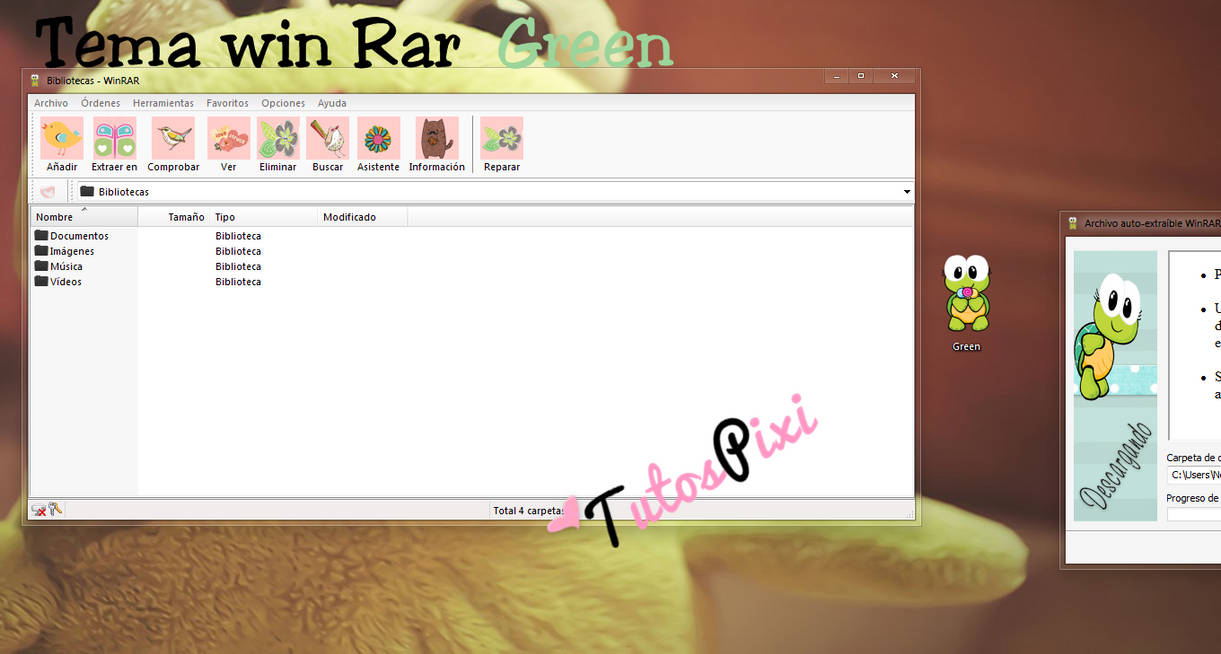The image size is (1221, 654).
Task: Click the pink back arrow beside the address bar
Action: pyautogui.click(x=47, y=191)
